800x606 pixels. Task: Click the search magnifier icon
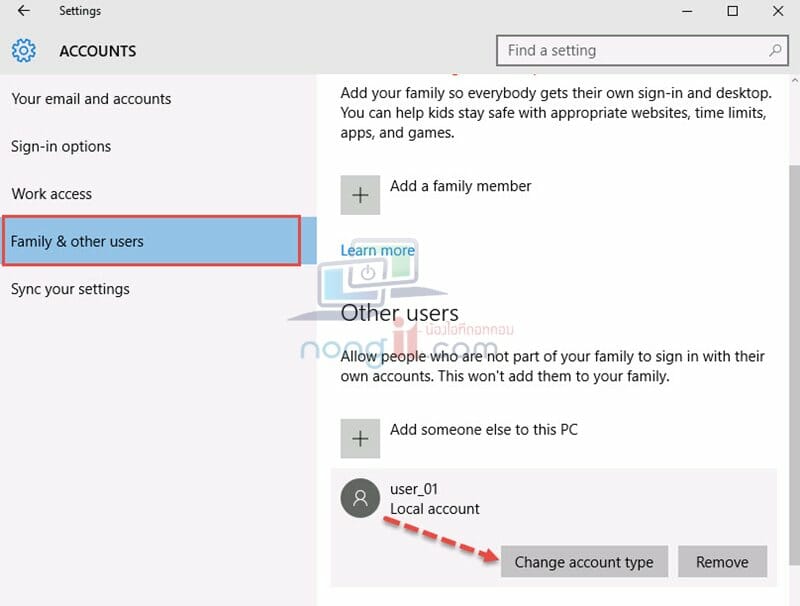[x=775, y=50]
